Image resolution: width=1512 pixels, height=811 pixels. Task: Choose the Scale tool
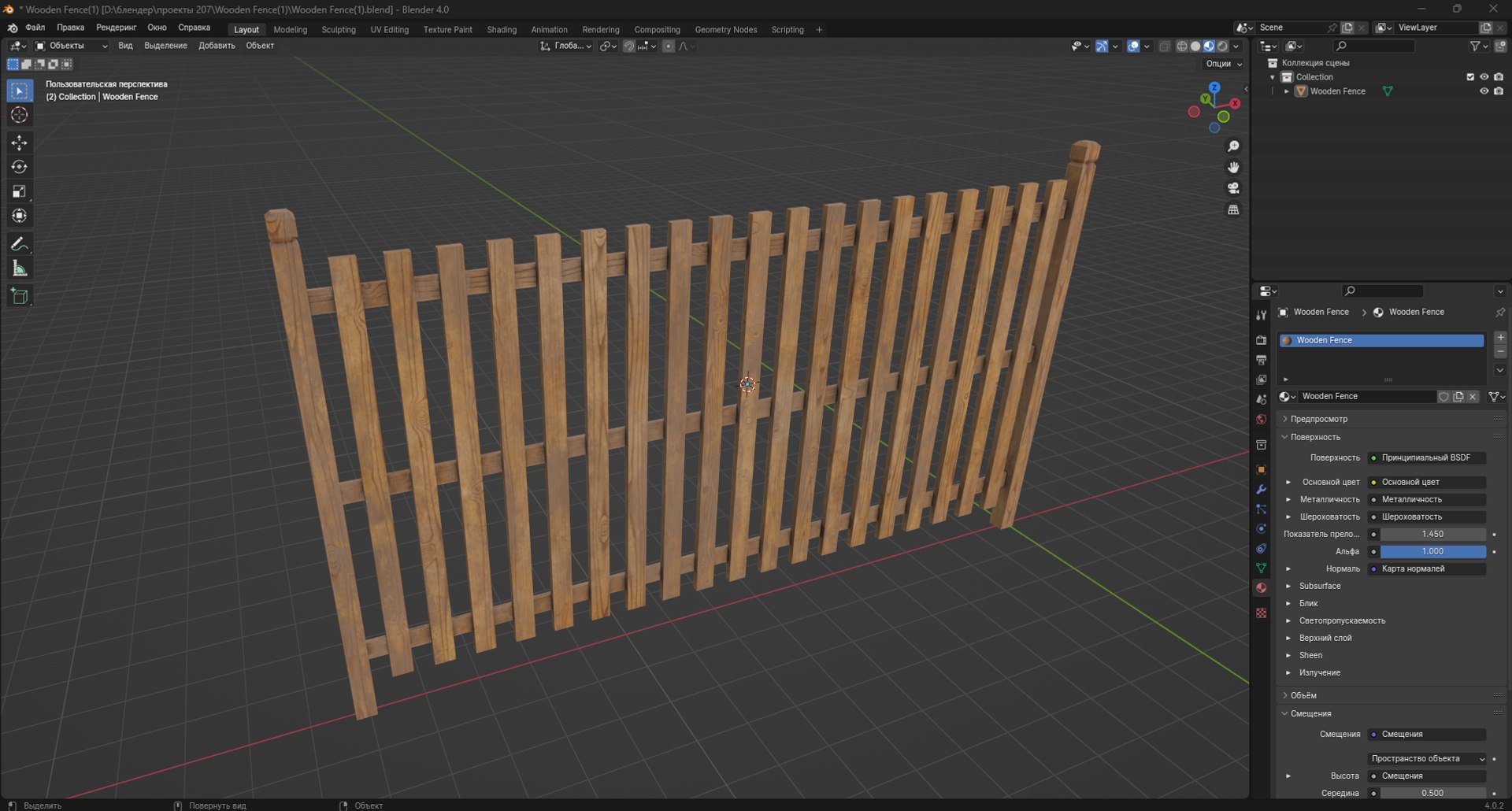(x=20, y=191)
